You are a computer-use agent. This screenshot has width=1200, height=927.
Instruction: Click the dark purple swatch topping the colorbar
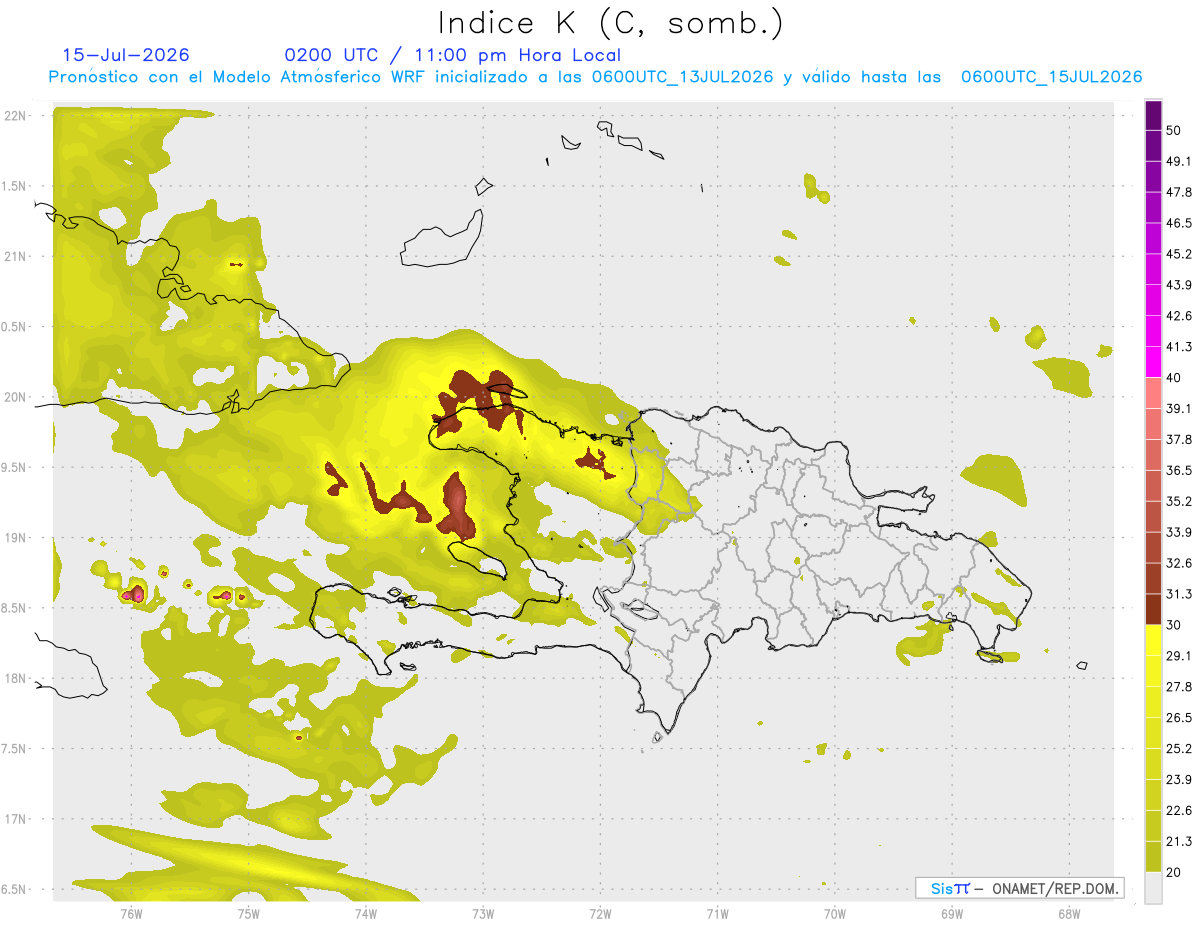pyautogui.click(x=1153, y=116)
